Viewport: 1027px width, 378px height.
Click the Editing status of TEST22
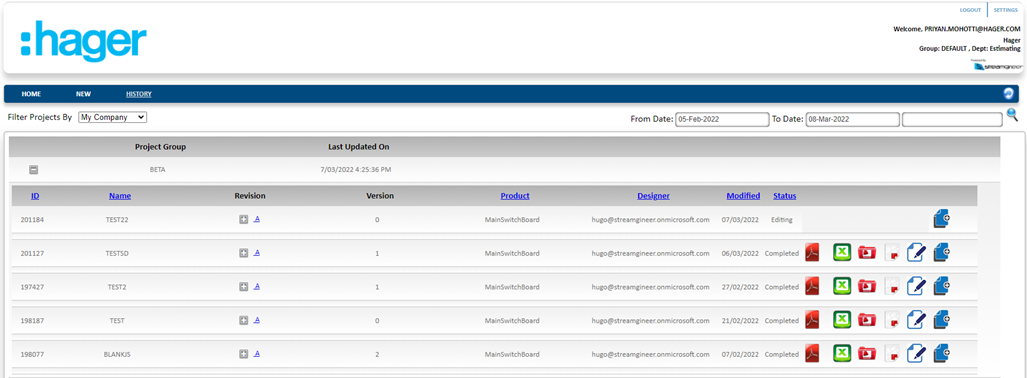pos(781,220)
